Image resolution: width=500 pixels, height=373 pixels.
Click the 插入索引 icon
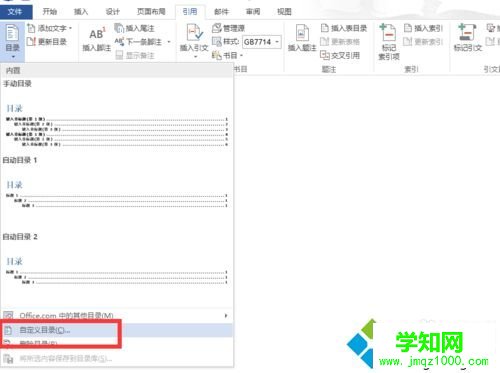click(x=408, y=28)
